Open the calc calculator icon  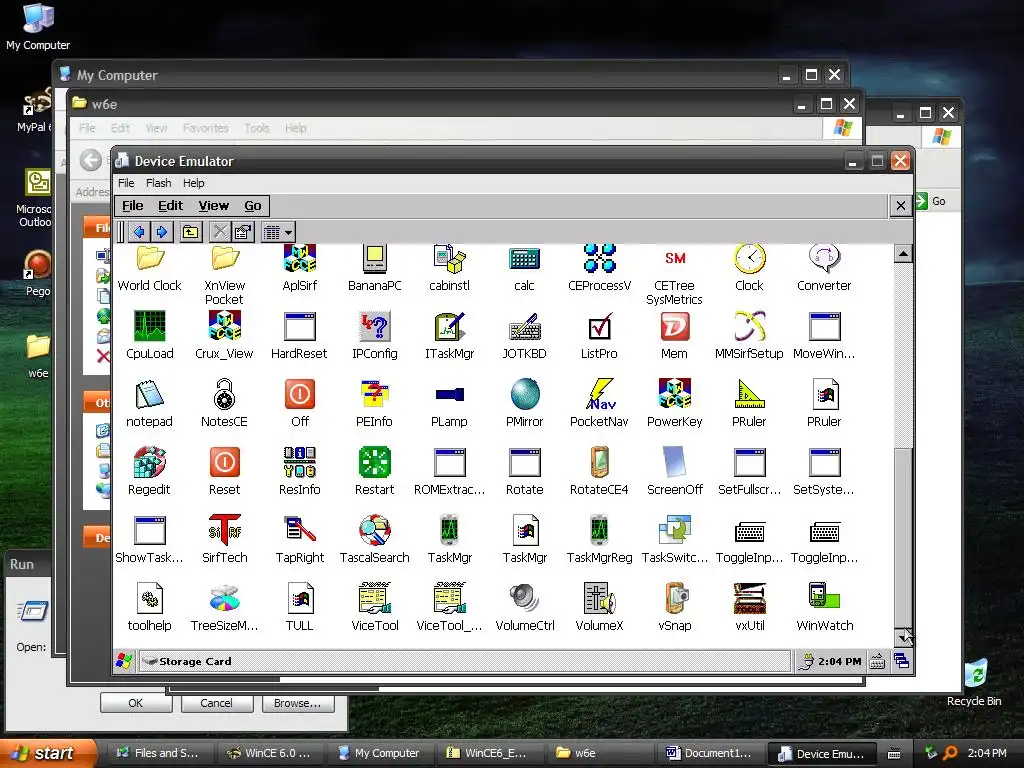point(524,259)
